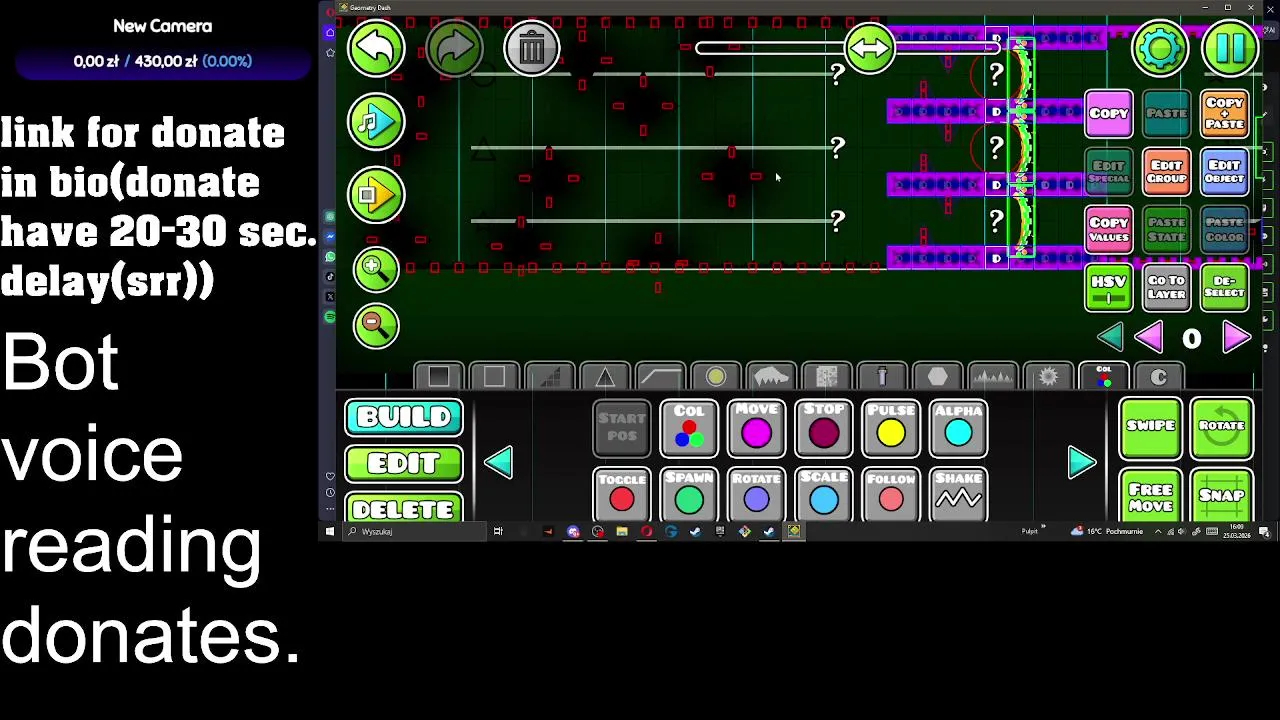Viewport: 1280px width, 720px height.
Task: Select the Scale trigger
Action: coord(824,495)
